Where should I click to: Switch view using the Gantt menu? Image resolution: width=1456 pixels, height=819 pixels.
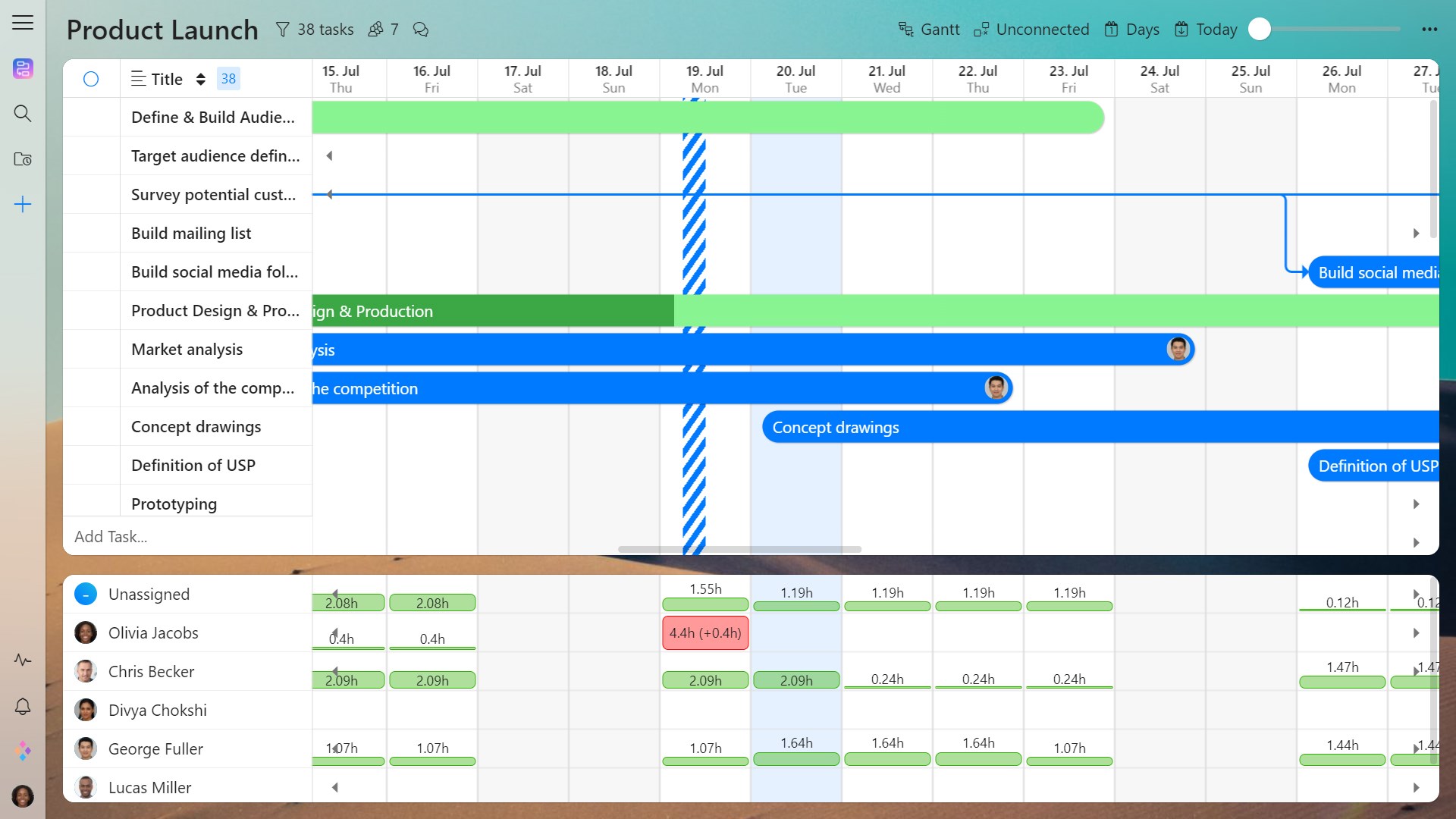pos(929,30)
